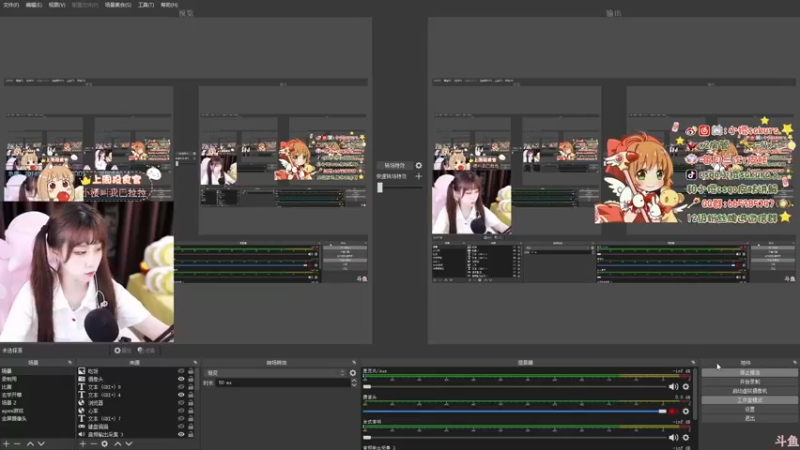The width and height of the screenshot is (800, 450).
Task: Pop out the controls dock panel
Action: pyautogui.click(x=794, y=362)
